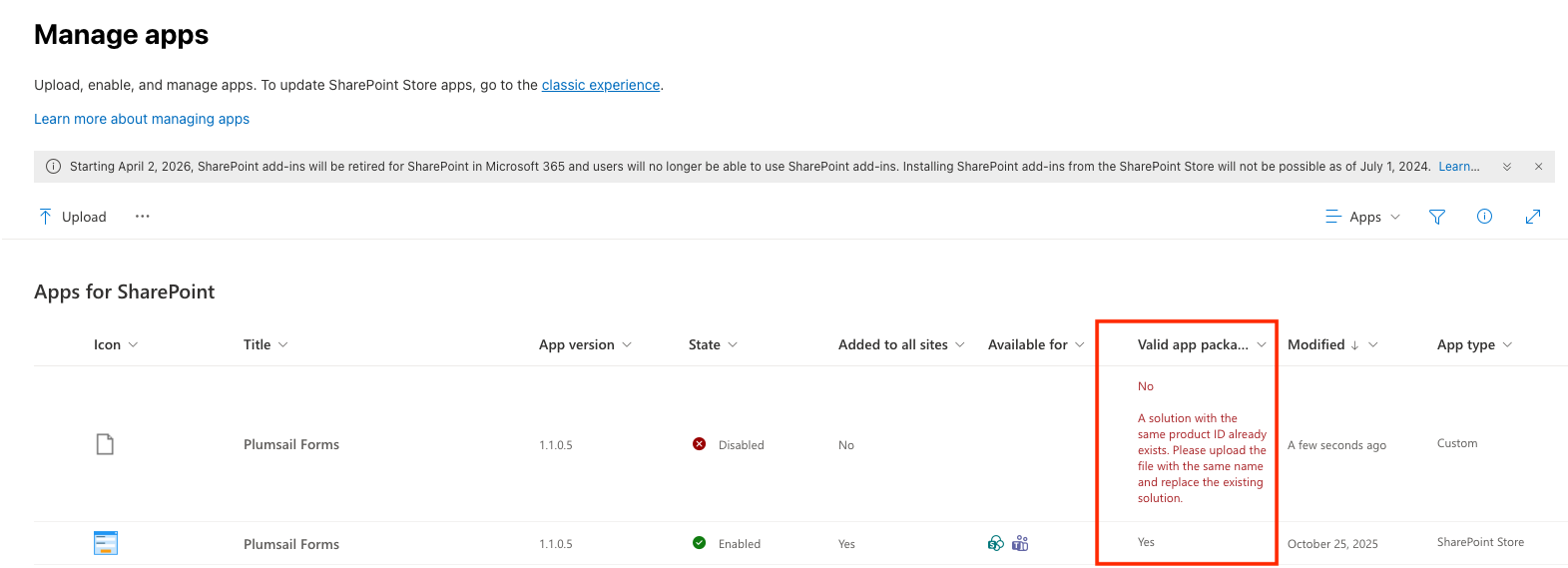
Task: Click the SharePoint availability icon
Action: pyautogui.click(x=995, y=543)
